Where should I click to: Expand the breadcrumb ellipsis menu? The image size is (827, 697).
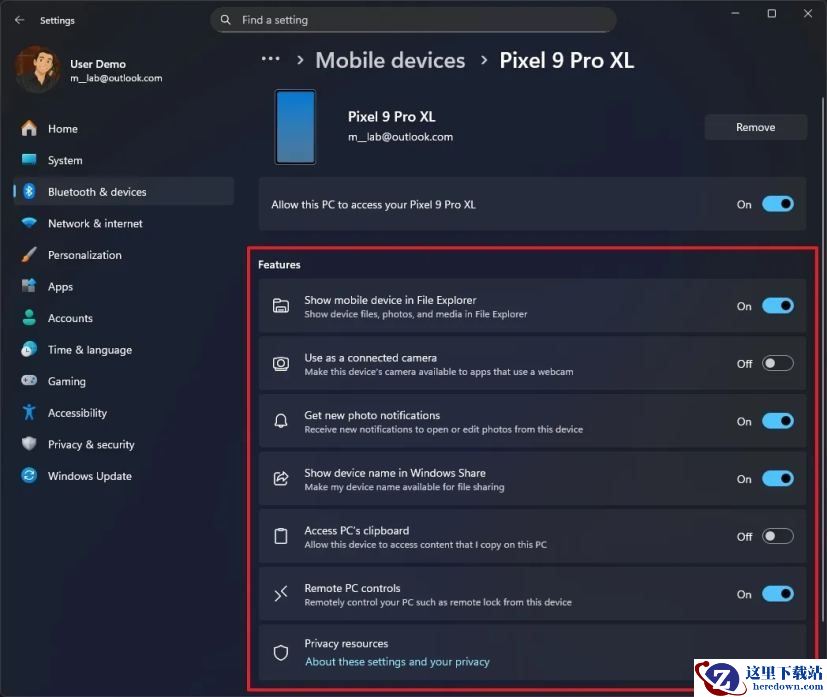tap(271, 59)
